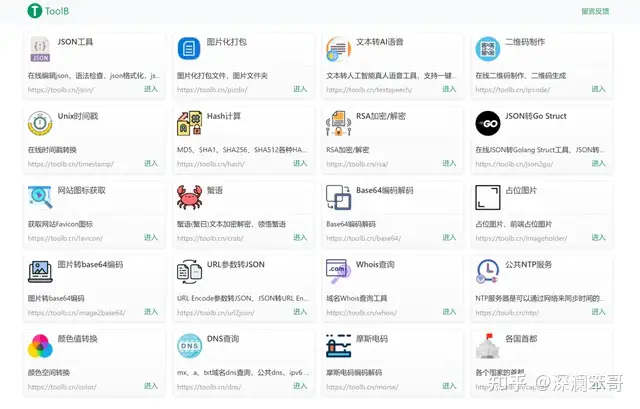Click the 公共NTP服务 clock icon

pyautogui.click(x=488, y=271)
